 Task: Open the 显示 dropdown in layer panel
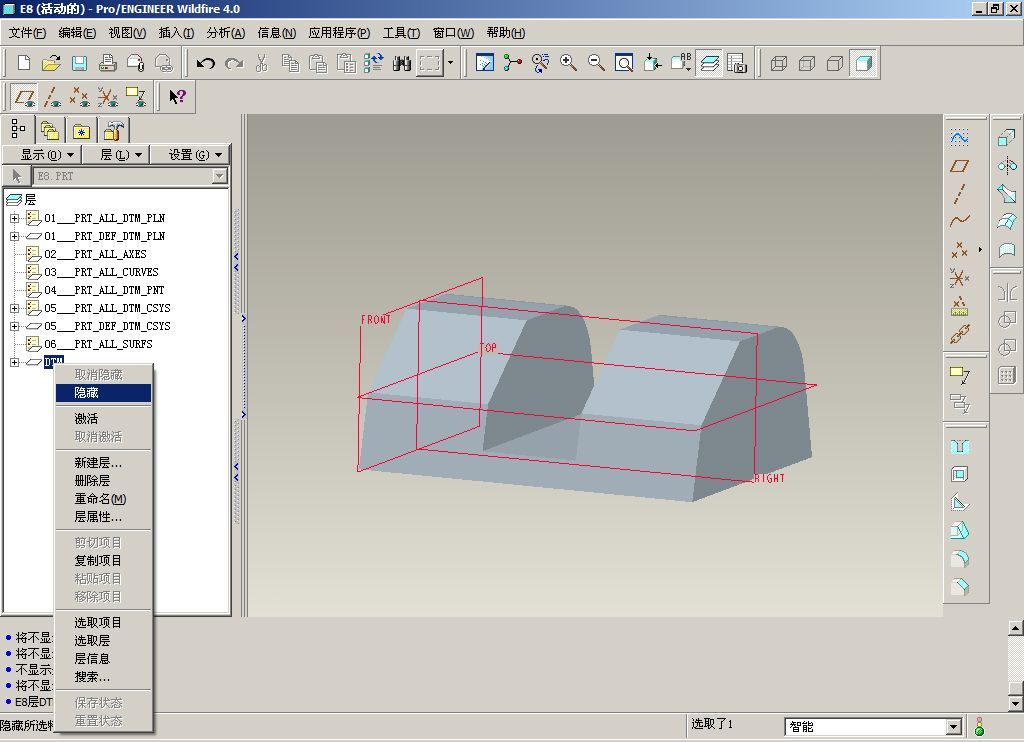click(47, 154)
